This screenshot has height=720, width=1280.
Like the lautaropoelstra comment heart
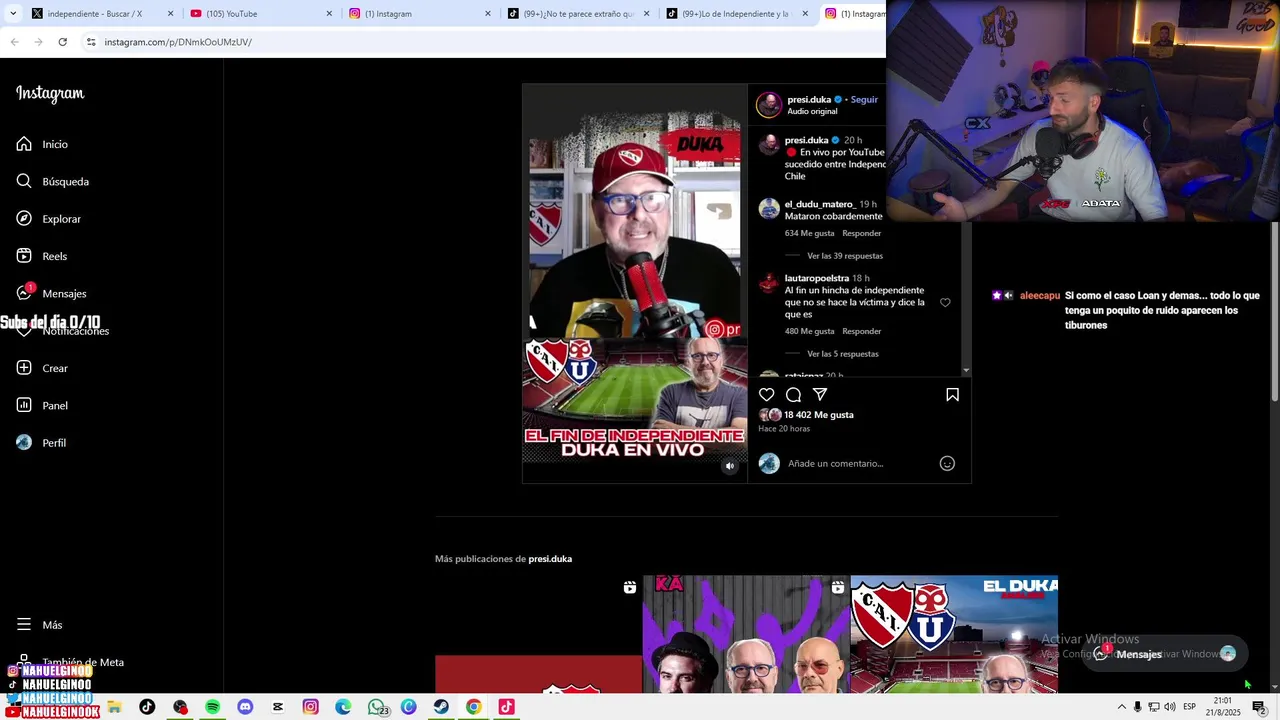click(945, 302)
